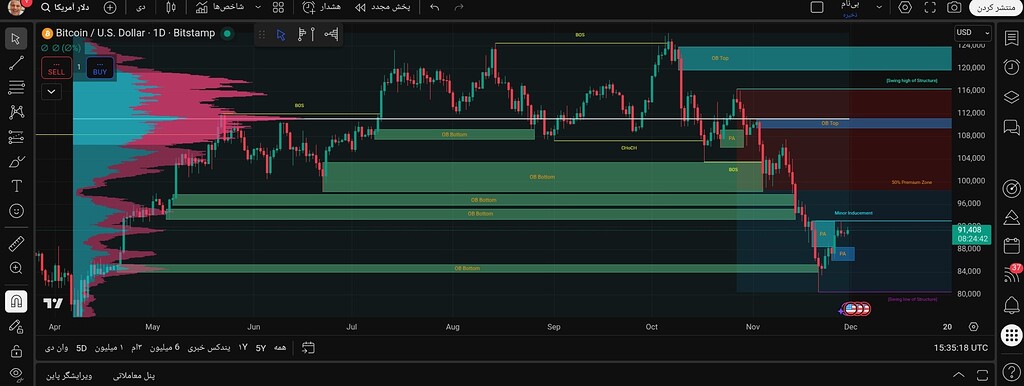Open watchlist and details panel
Screen dimensions: 1024x386
pyautogui.click(x=1011, y=39)
